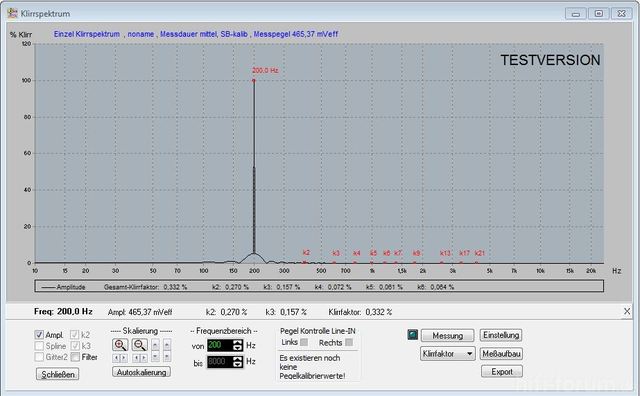Toggle the Ampl checkbox
Viewport: 640px width, 396px height.
pyautogui.click(x=39, y=335)
